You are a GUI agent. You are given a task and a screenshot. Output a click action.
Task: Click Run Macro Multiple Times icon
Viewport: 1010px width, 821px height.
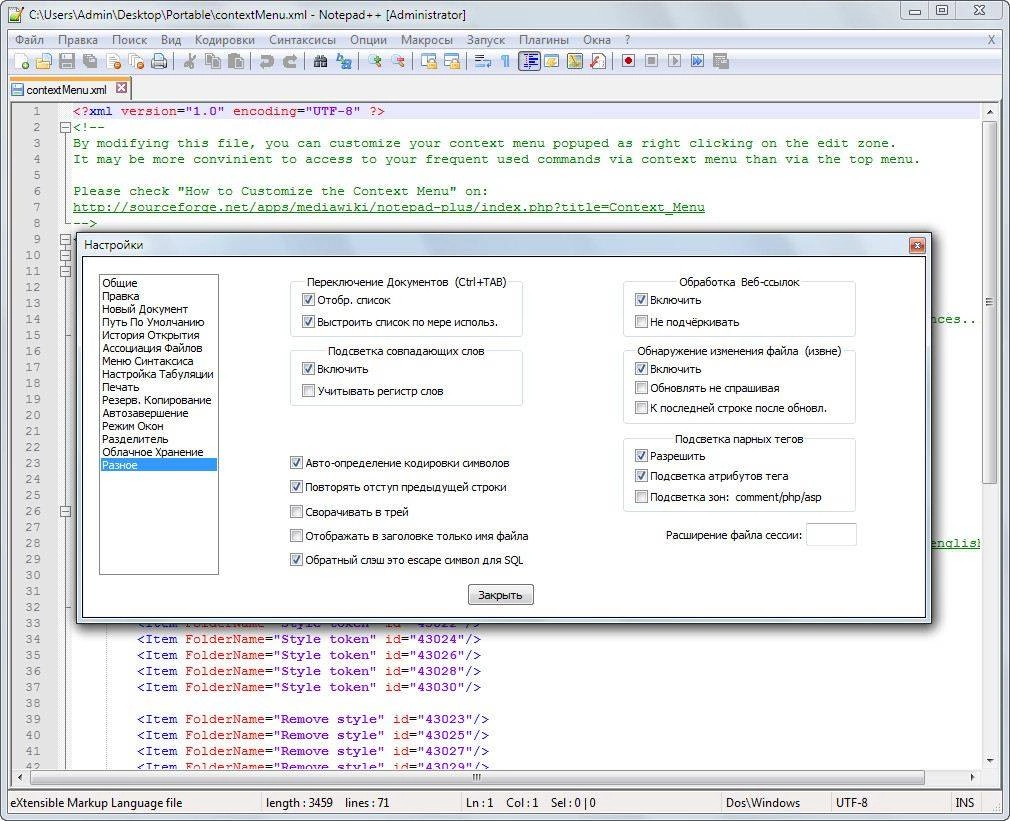coord(697,61)
